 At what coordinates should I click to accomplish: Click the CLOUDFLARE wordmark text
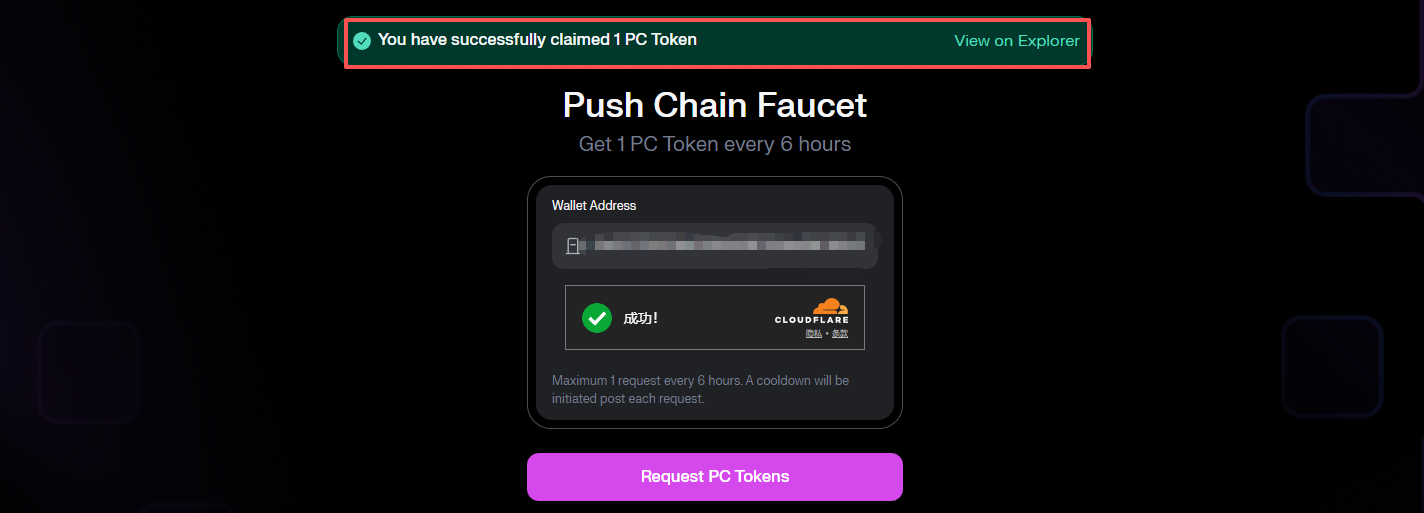(x=811, y=320)
